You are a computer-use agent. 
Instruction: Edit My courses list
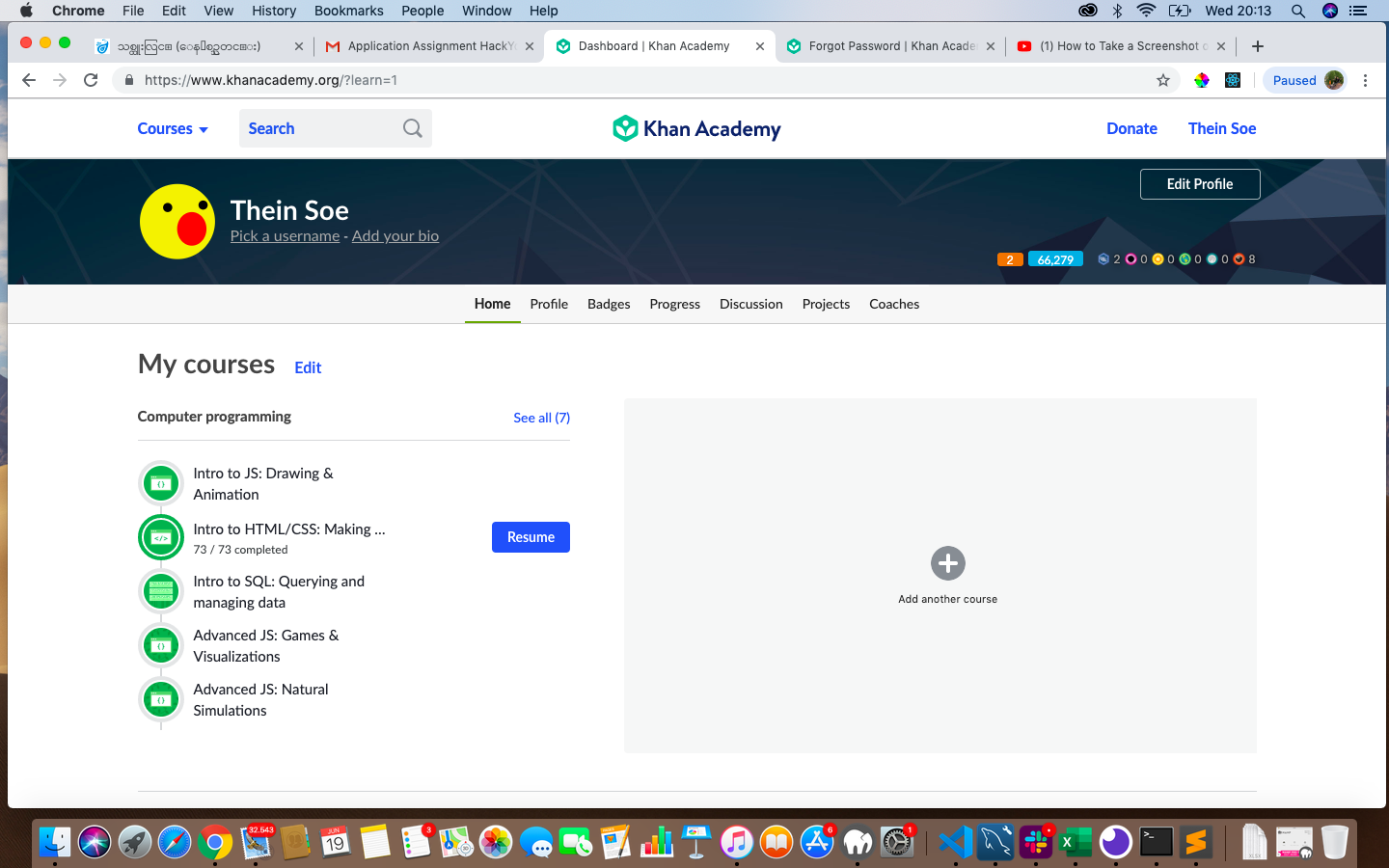click(x=308, y=367)
